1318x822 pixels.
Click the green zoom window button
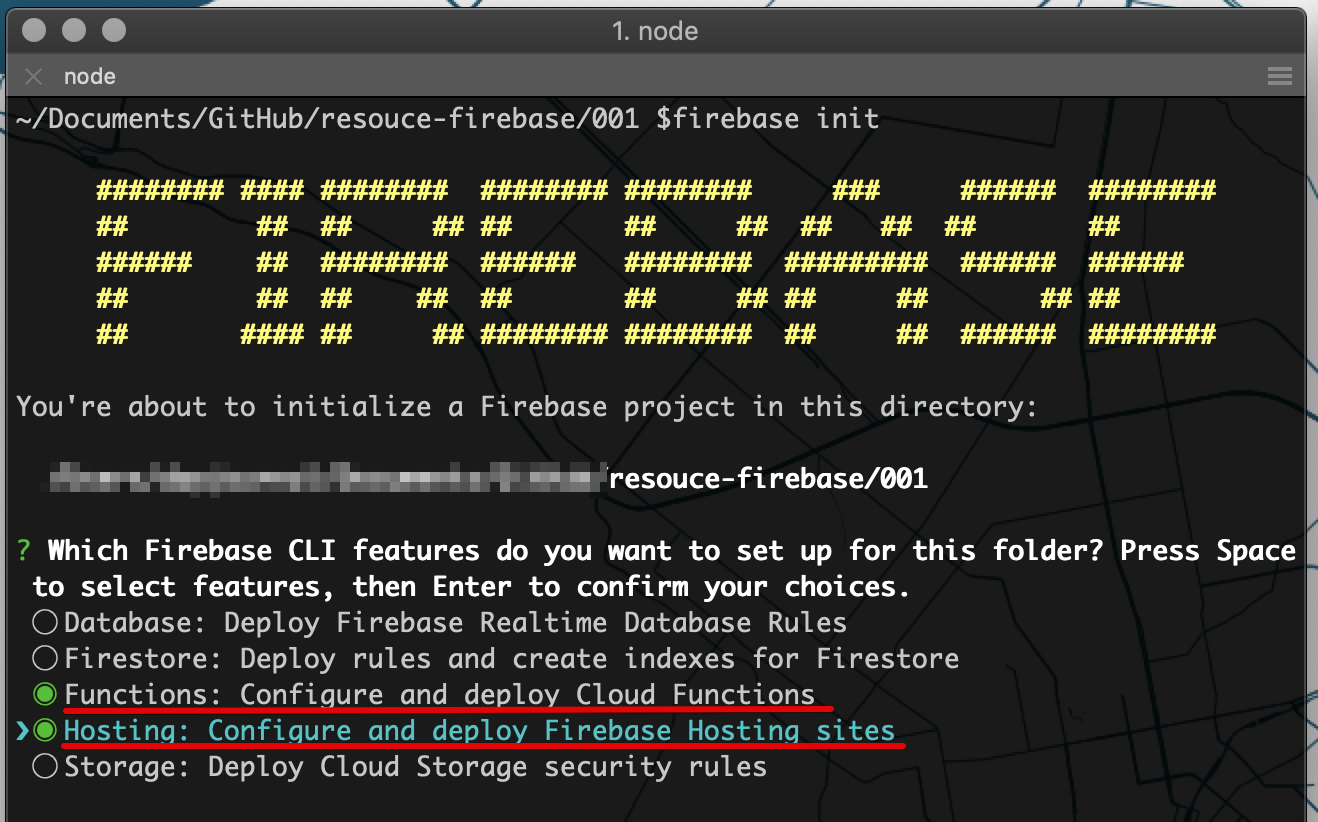[114, 30]
